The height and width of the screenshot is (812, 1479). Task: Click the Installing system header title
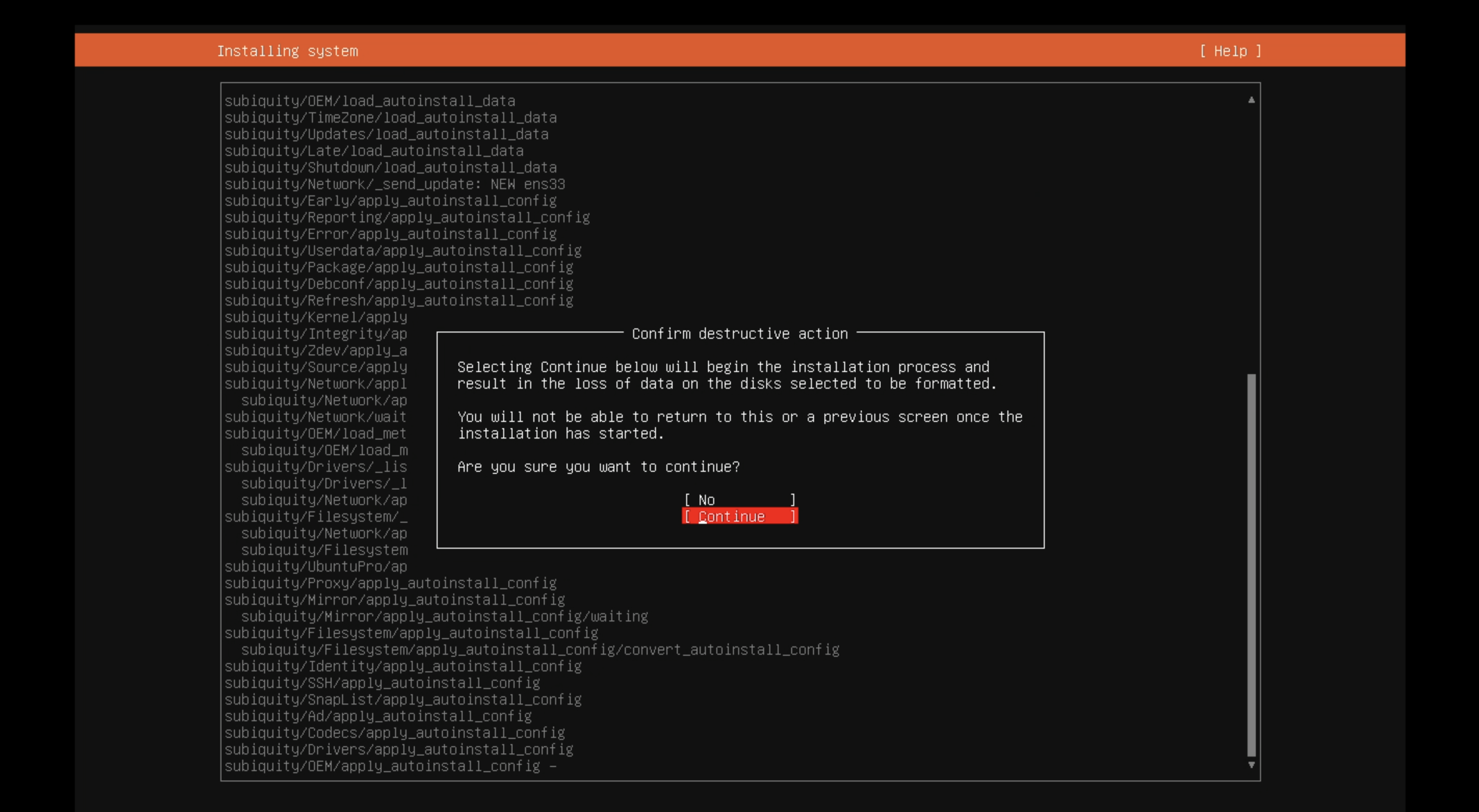(x=287, y=51)
